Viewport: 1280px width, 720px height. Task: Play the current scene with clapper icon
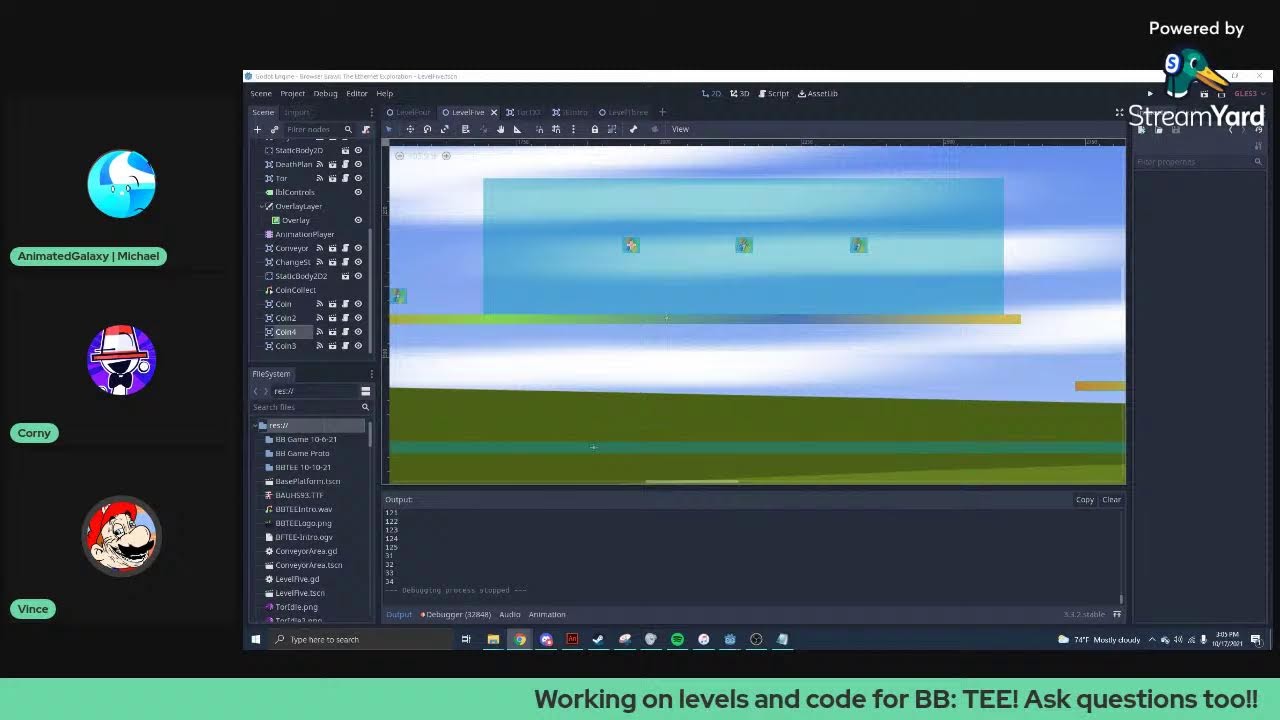[1204, 94]
